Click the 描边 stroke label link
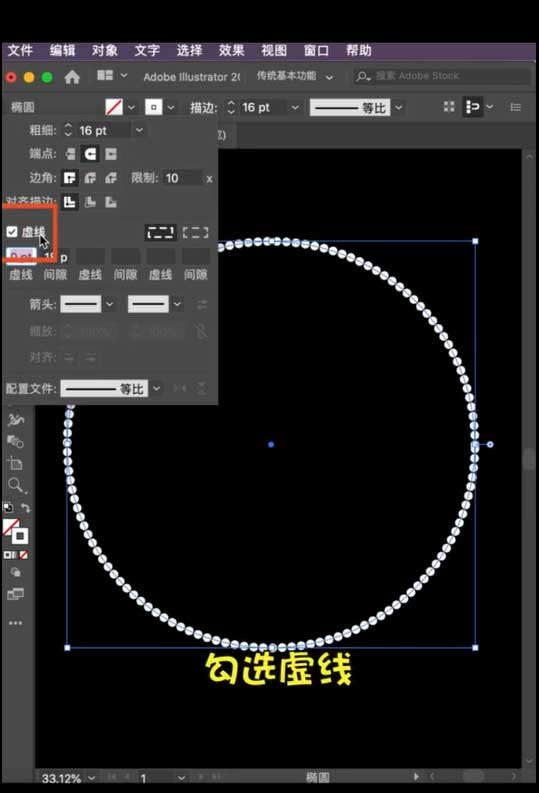Viewport: 539px width, 793px height. click(204, 107)
